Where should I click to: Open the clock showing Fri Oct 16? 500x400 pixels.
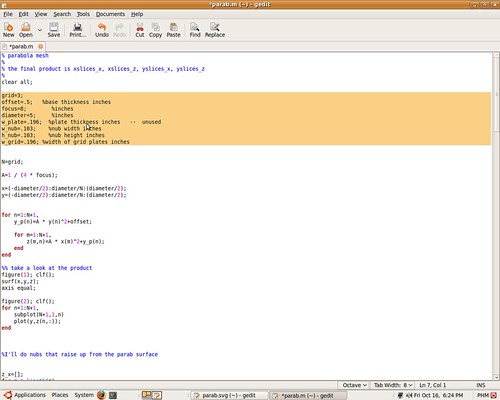coord(438,395)
